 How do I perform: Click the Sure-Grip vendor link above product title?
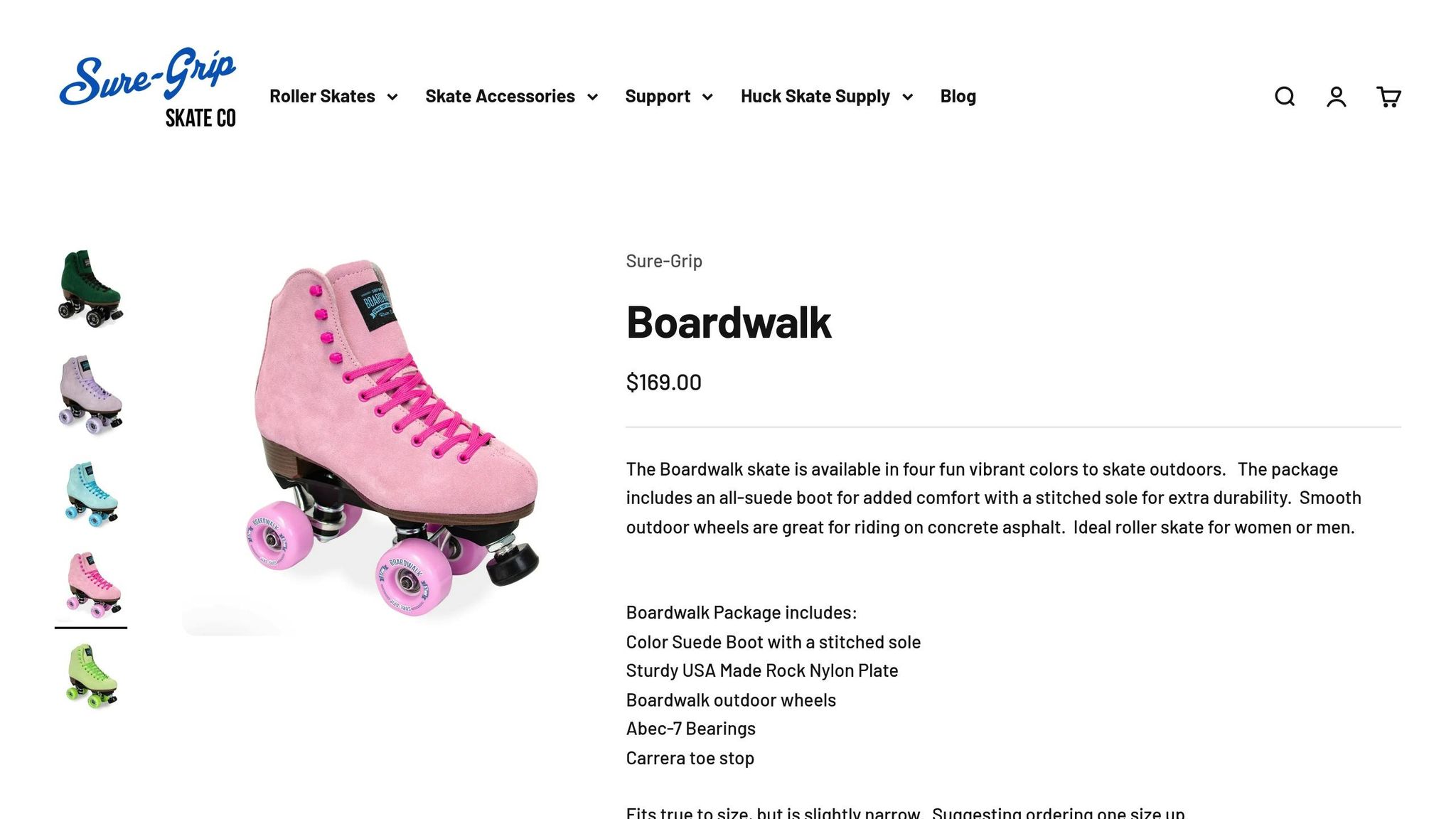click(x=663, y=261)
